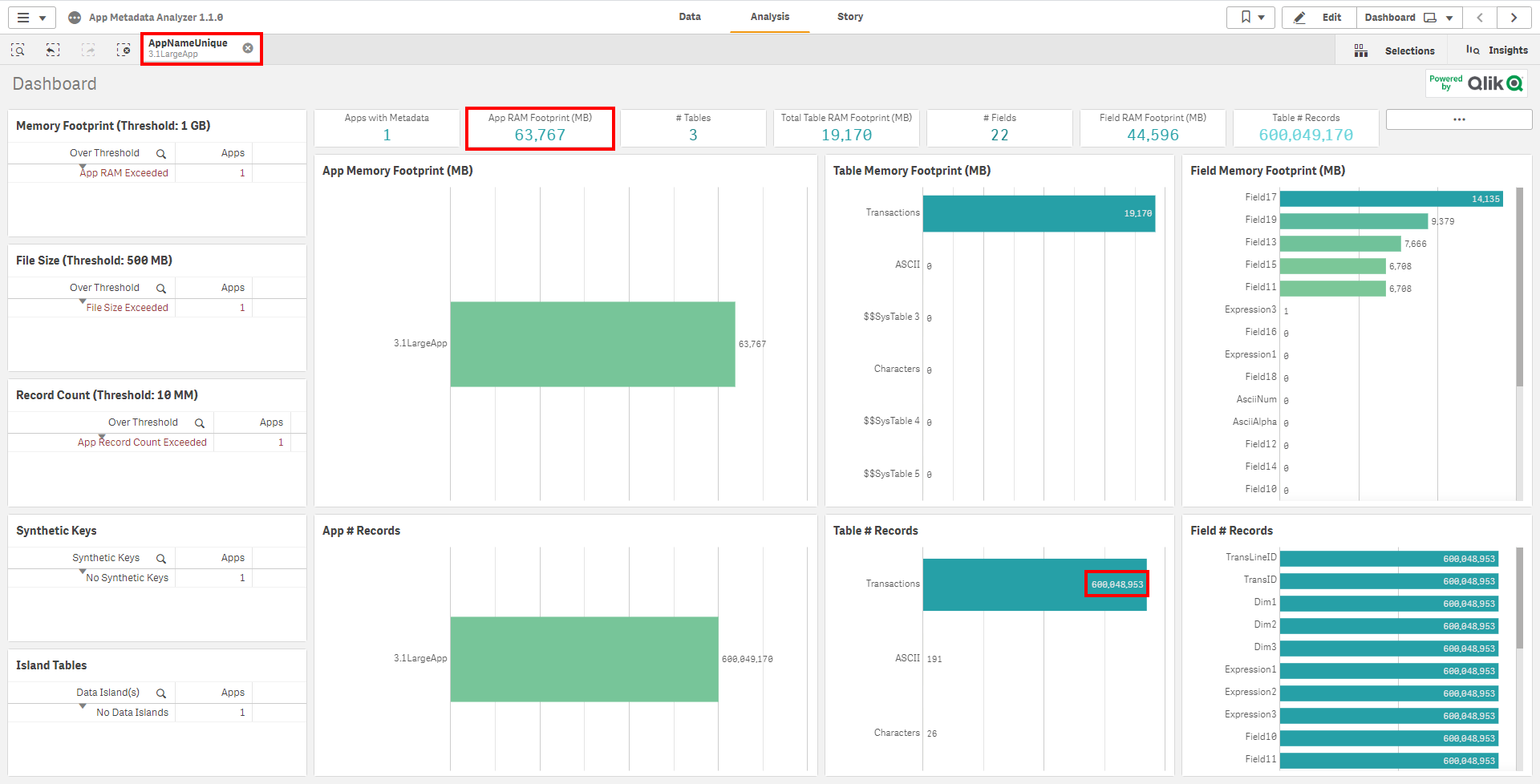Search the Data Island(s) column
The height and width of the screenshot is (784, 1540).
(161, 693)
